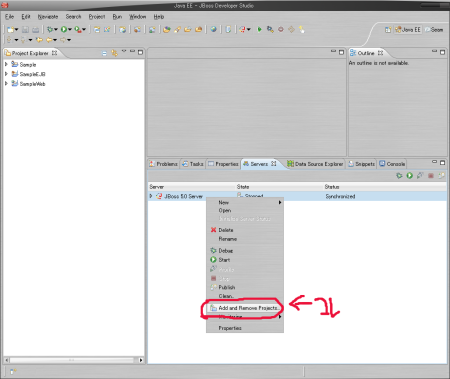Switch to the Seam perspective

[434, 30]
